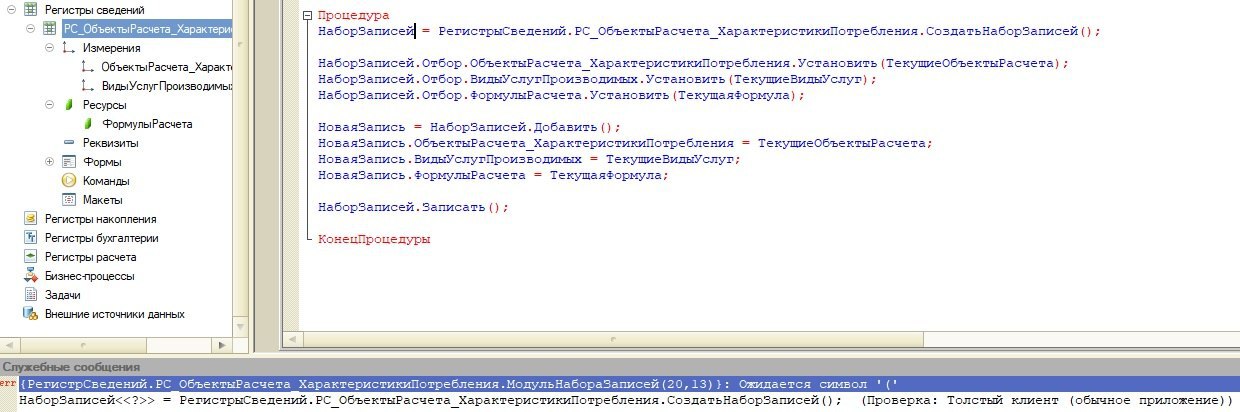Click the НоваяЗапись.ВидыУслугПроизводимых assignment line
This screenshot has height=412, width=1240.
(x=529, y=159)
